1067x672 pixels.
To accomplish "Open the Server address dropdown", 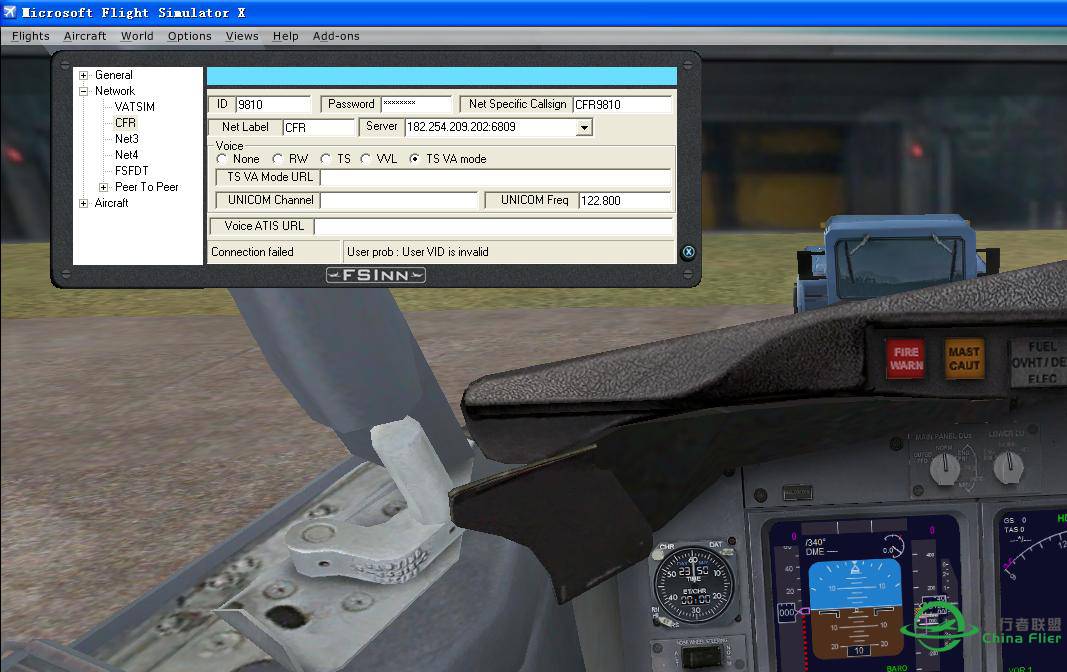I will (584, 127).
